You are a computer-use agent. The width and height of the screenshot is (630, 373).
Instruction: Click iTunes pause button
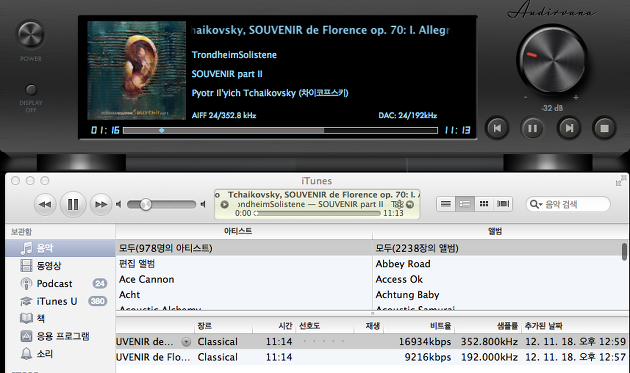(73, 205)
